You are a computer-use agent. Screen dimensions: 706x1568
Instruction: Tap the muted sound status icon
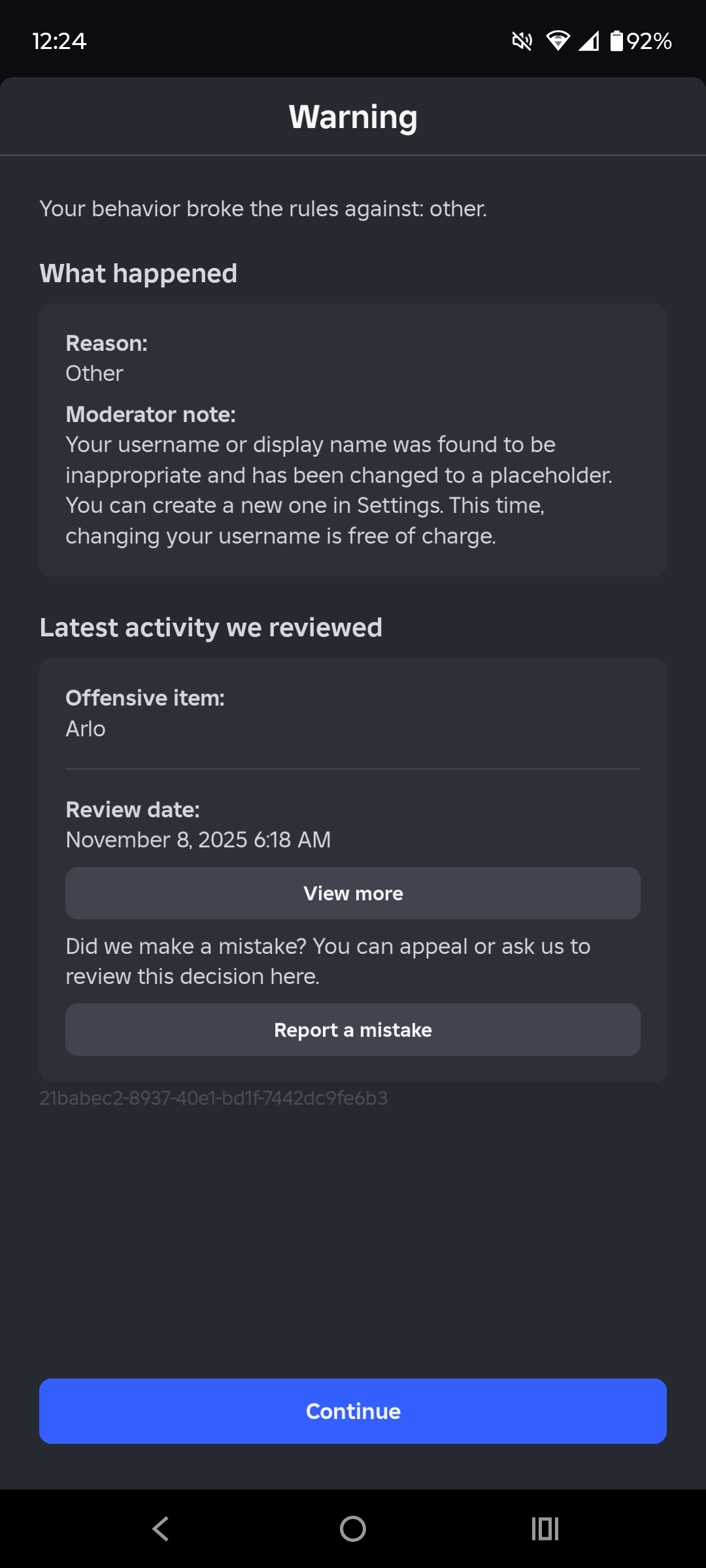coord(522,42)
